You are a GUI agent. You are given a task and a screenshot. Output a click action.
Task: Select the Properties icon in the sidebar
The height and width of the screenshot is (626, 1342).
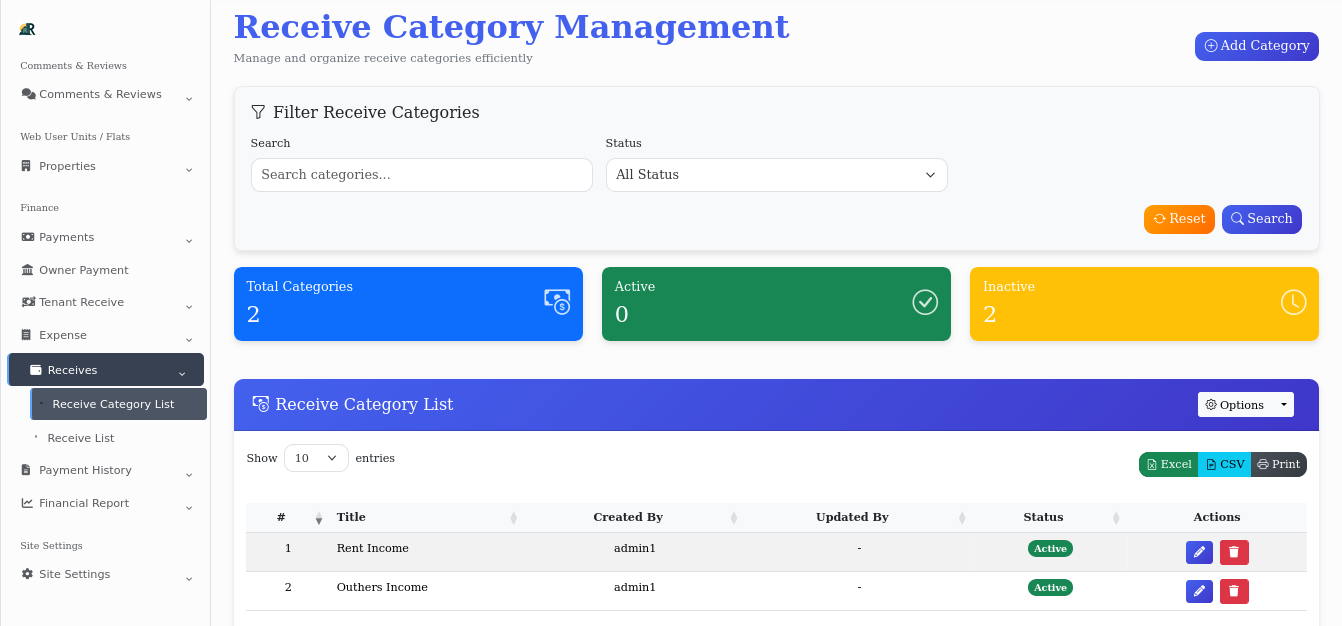pyautogui.click(x=27, y=166)
